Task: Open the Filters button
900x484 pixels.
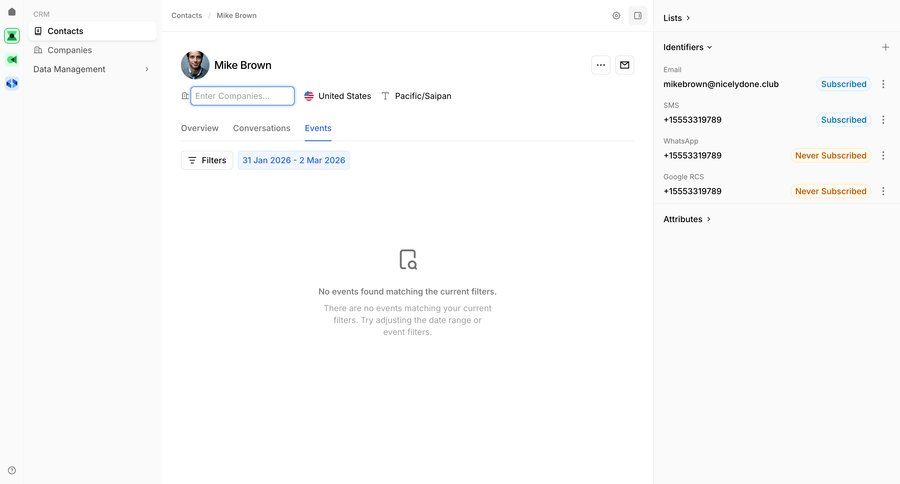Action: click(207, 160)
